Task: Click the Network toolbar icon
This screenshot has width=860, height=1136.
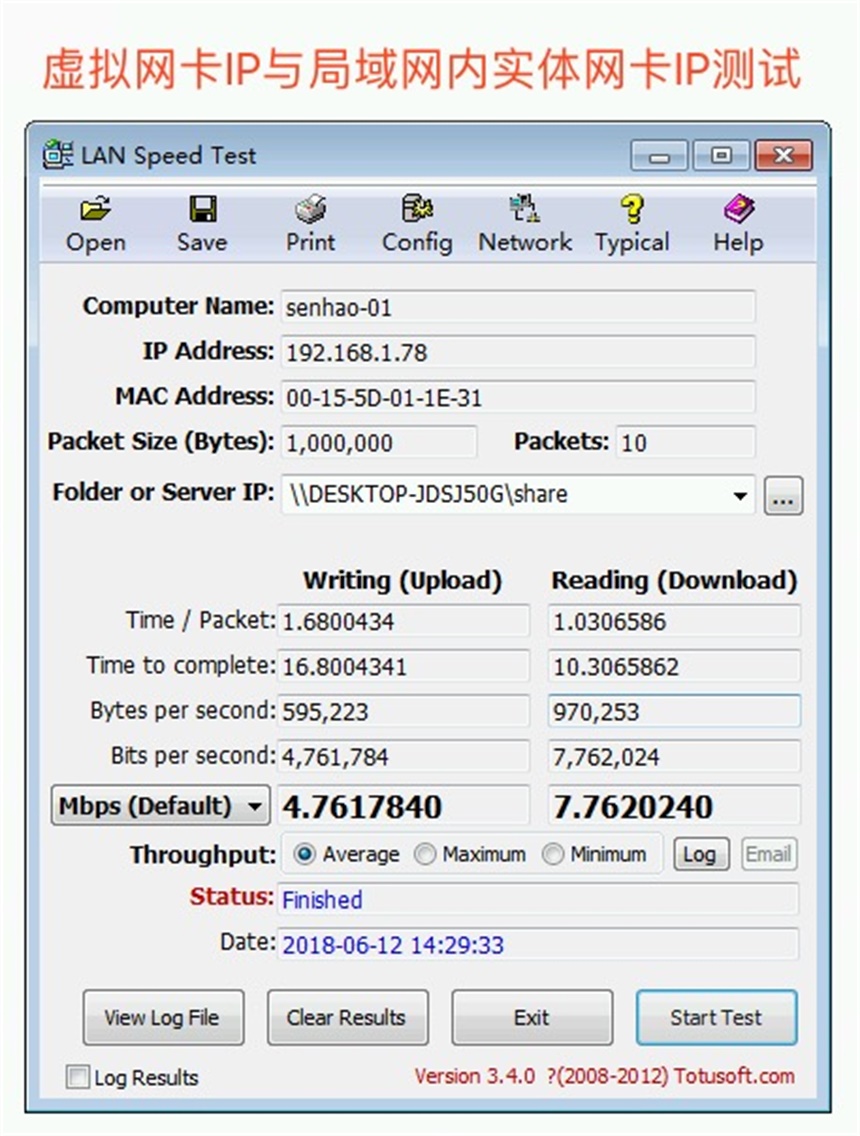Action: [524, 211]
